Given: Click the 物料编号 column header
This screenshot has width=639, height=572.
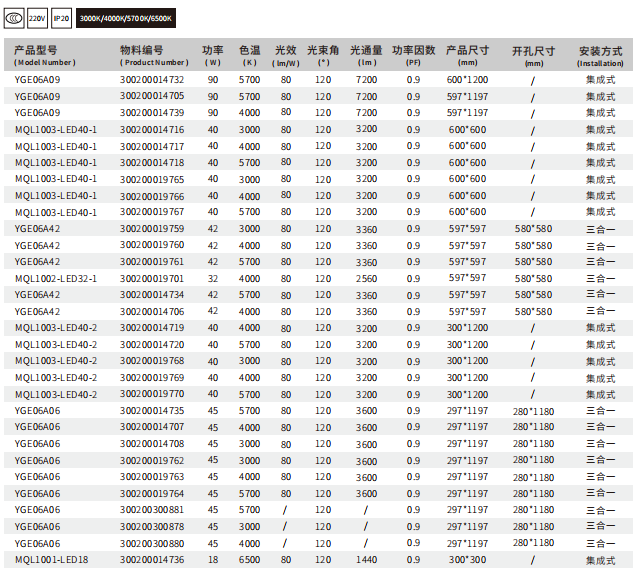Looking at the screenshot, I should coord(154,55).
